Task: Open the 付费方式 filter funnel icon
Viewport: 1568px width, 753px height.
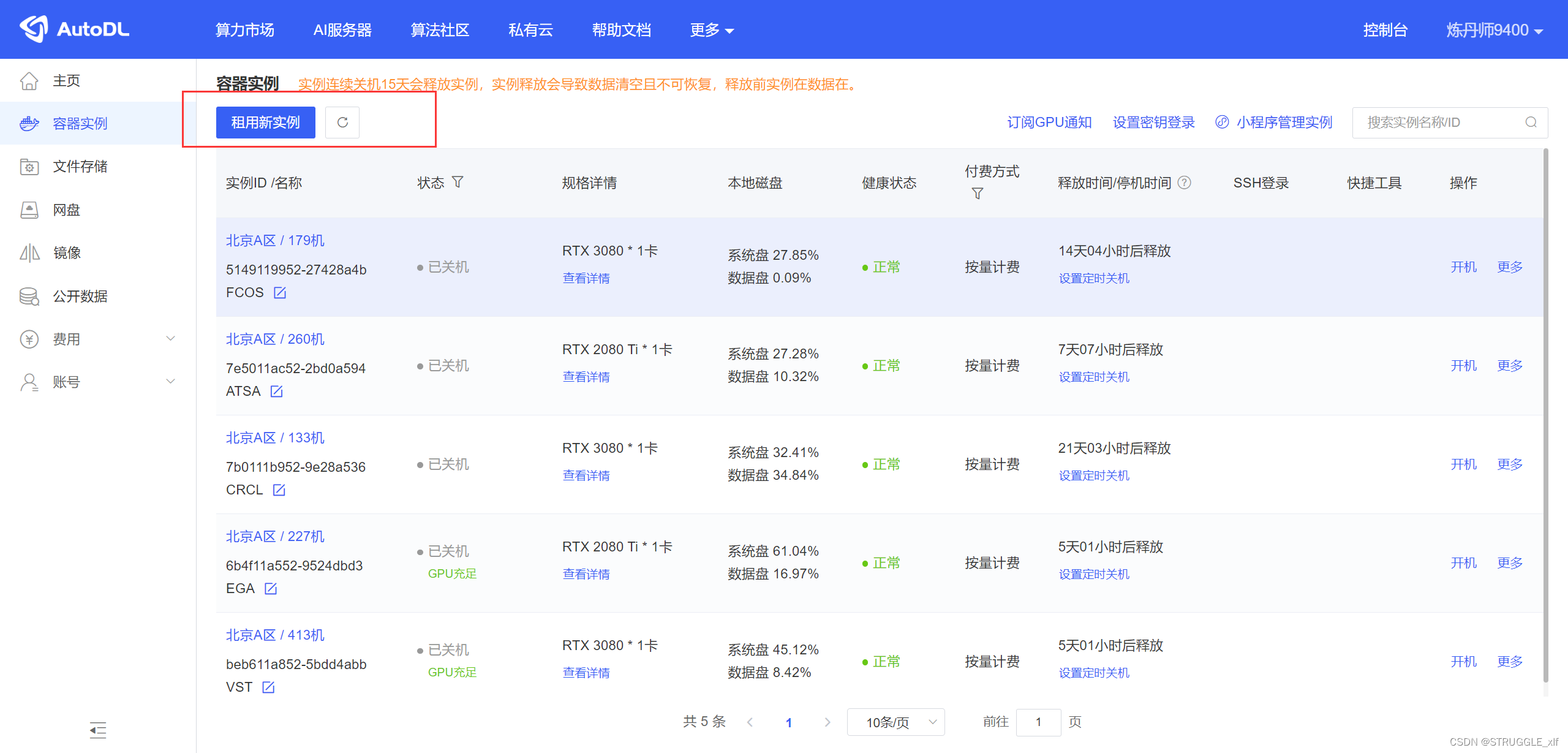Action: [x=978, y=194]
